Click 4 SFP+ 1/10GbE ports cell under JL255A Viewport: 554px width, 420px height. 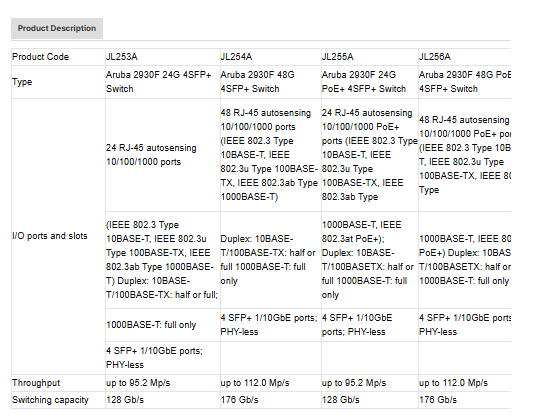(370, 325)
